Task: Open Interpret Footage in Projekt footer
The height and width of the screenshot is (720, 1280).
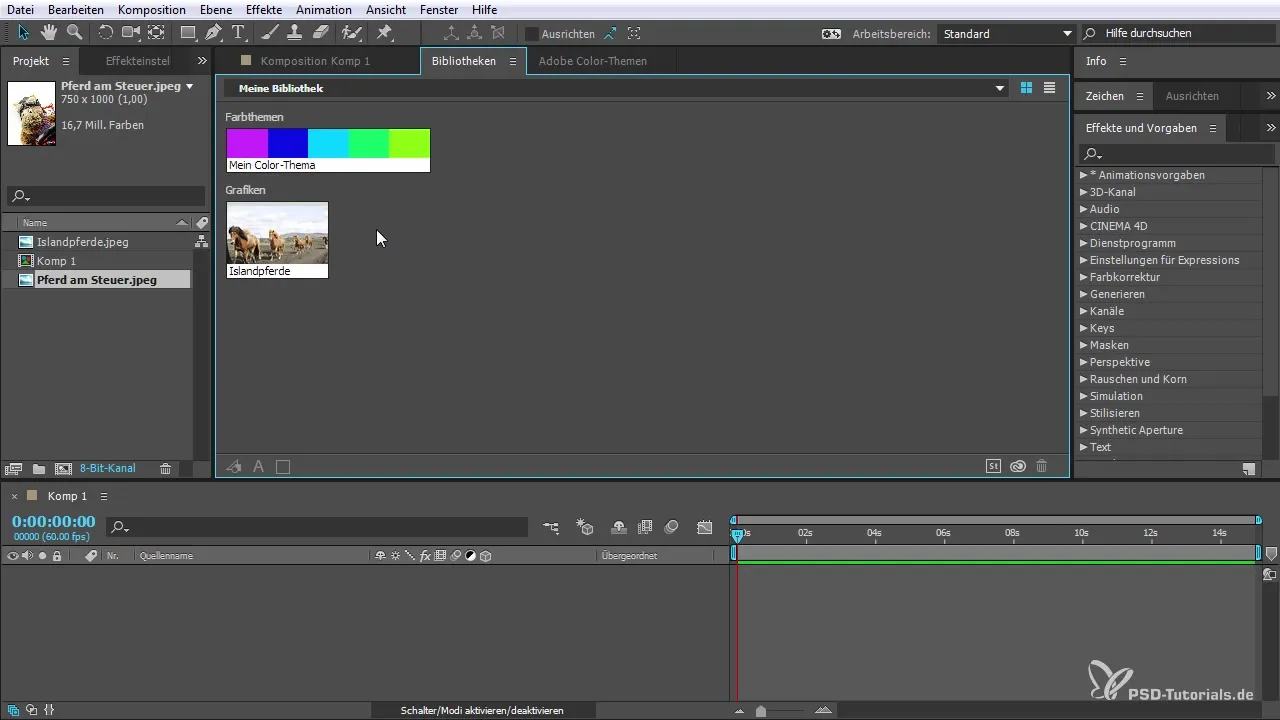Action: click(x=14, y=468)
